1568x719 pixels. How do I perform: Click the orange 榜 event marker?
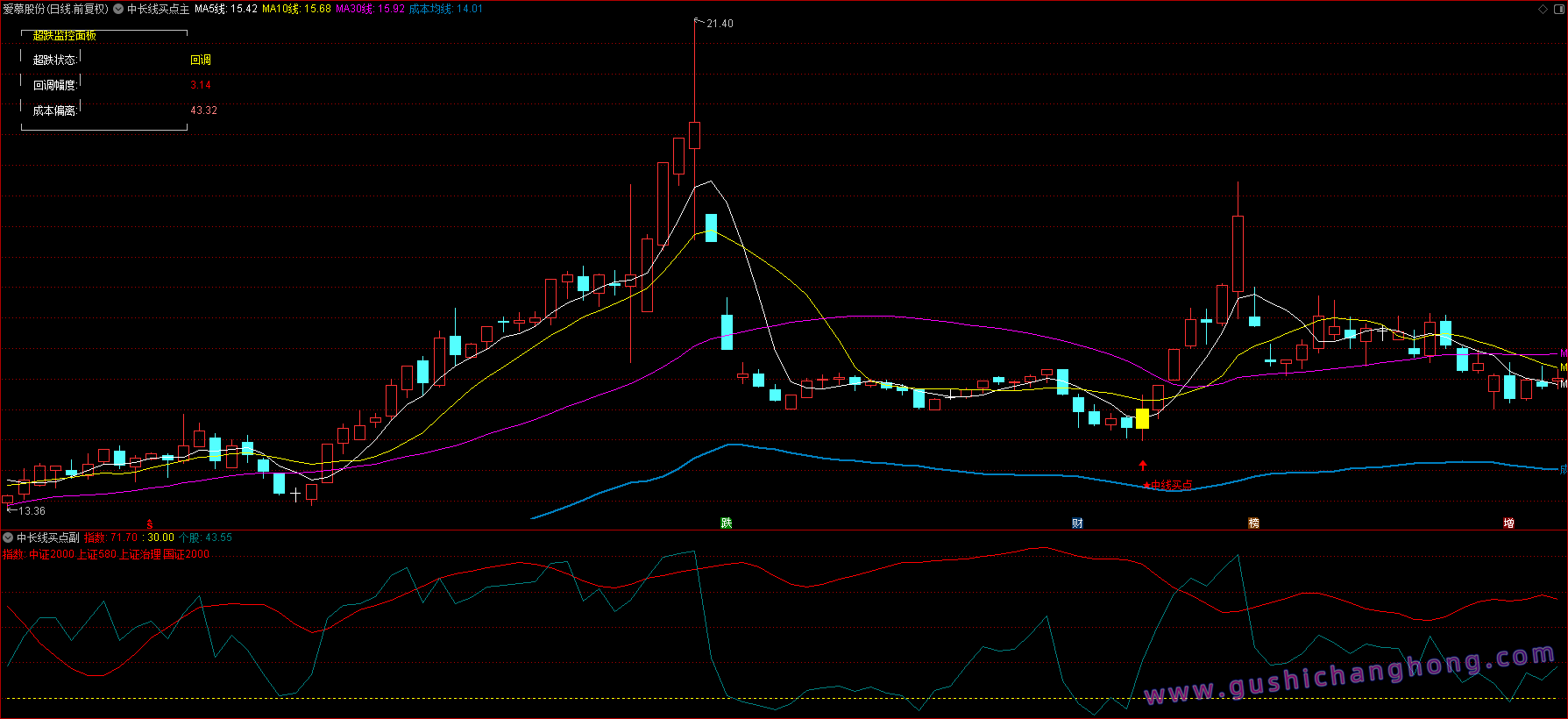[x=1253, y=523]
